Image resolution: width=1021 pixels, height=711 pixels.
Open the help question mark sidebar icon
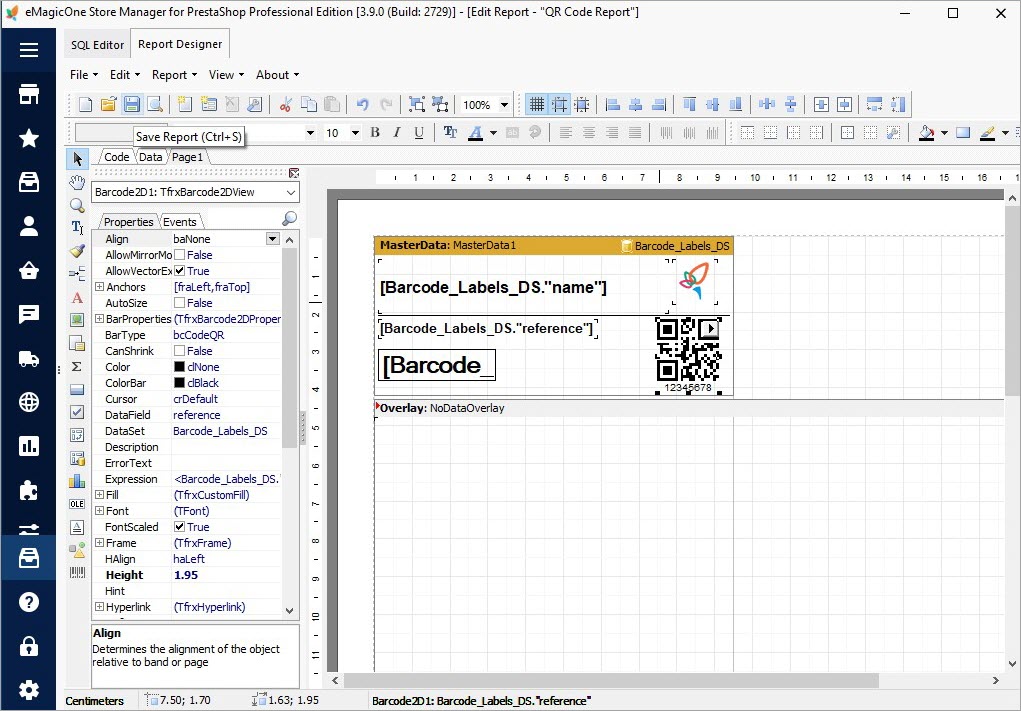click(x=29, y=602)
